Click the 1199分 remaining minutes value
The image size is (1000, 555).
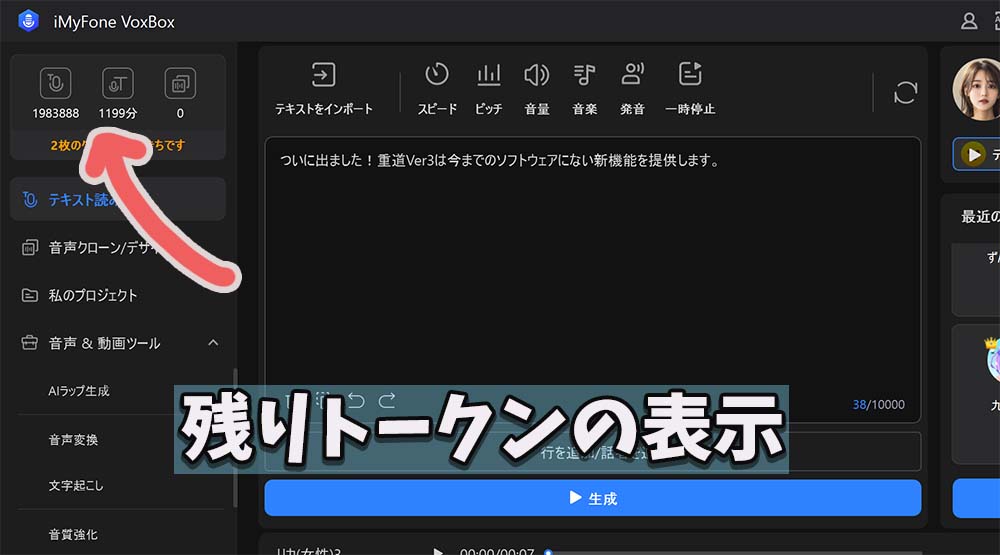pyautogui.click(x=117, y=114)
